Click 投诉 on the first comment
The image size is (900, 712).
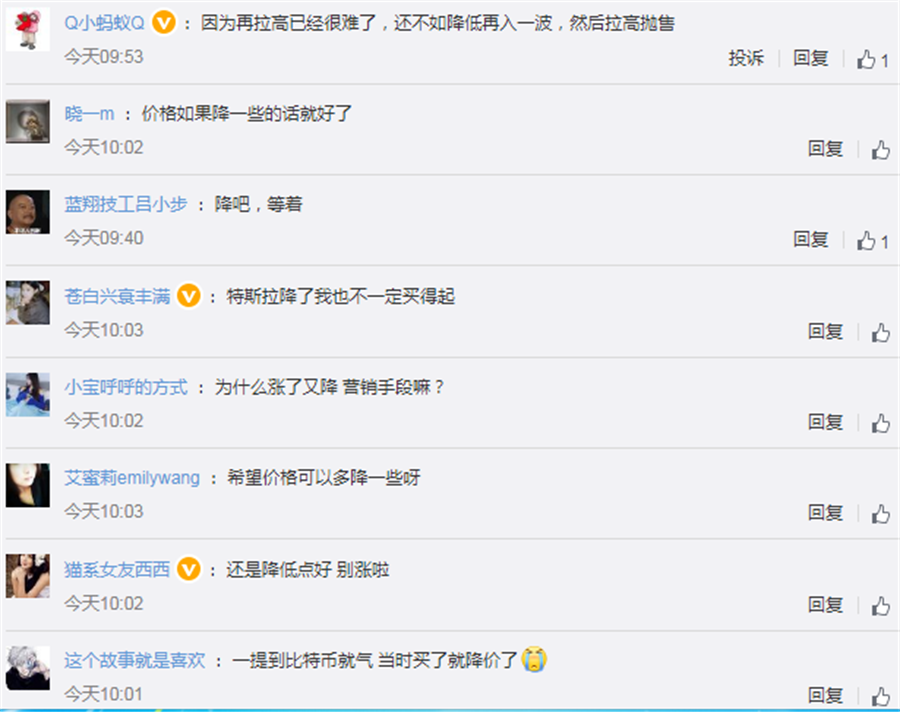point(746,58)
